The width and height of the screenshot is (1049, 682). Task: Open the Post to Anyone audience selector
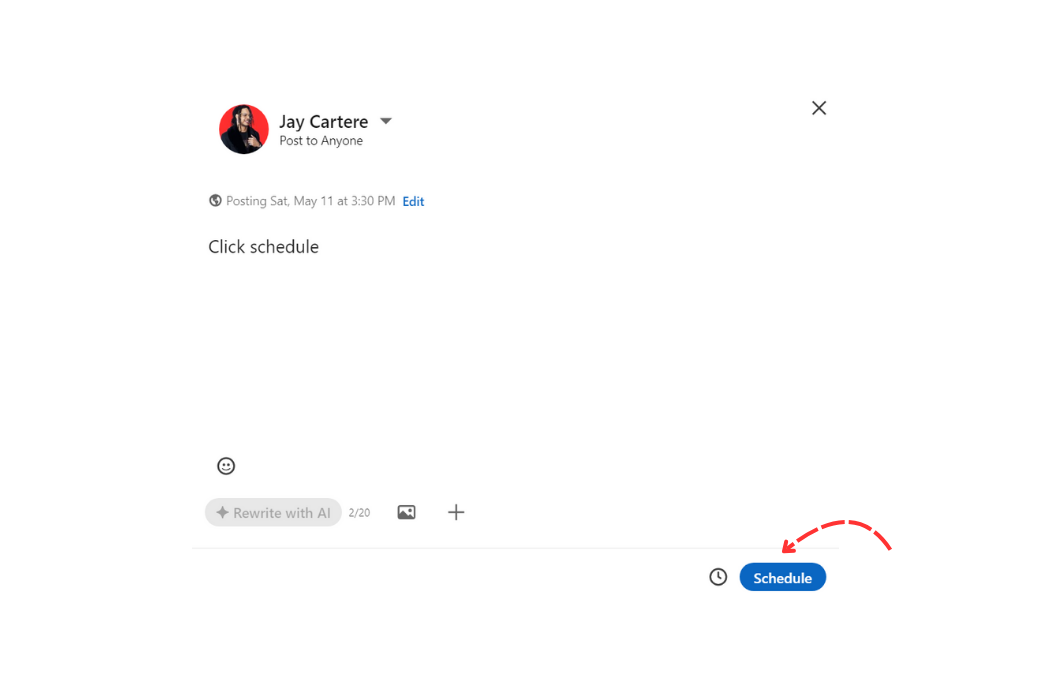pos(320,140)
